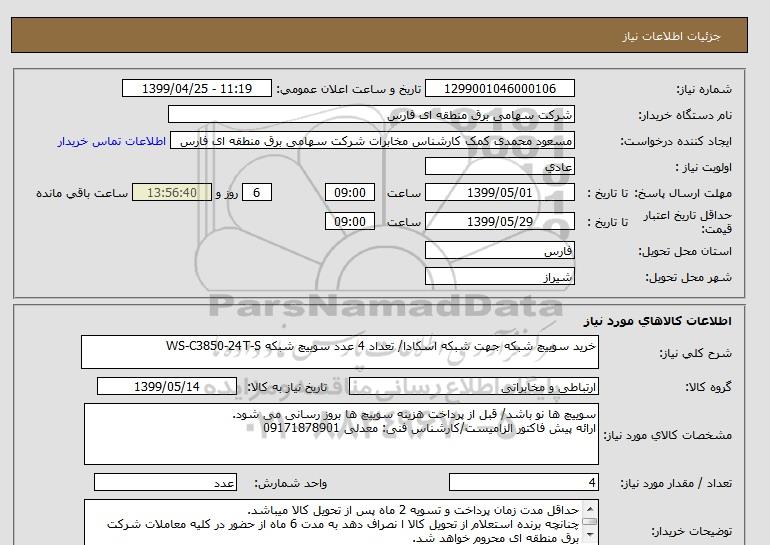Screen dimensions: 770x545
Task: Click text ساعت باقی مانده
Action: point(82,193)
